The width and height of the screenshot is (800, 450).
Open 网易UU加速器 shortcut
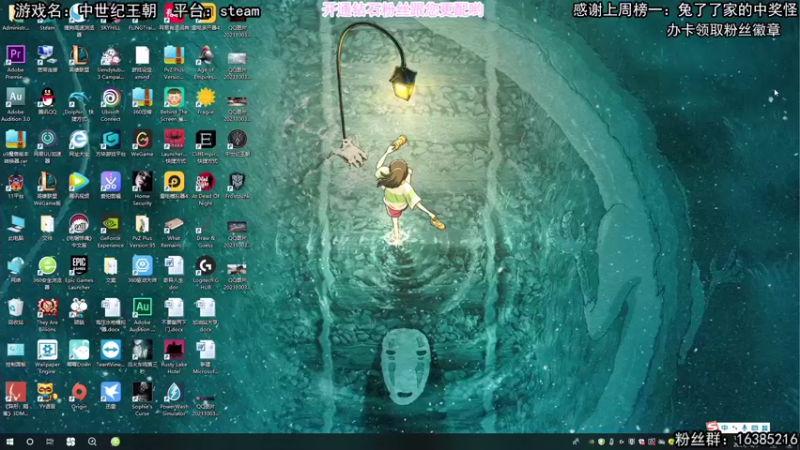click(47, 139)
